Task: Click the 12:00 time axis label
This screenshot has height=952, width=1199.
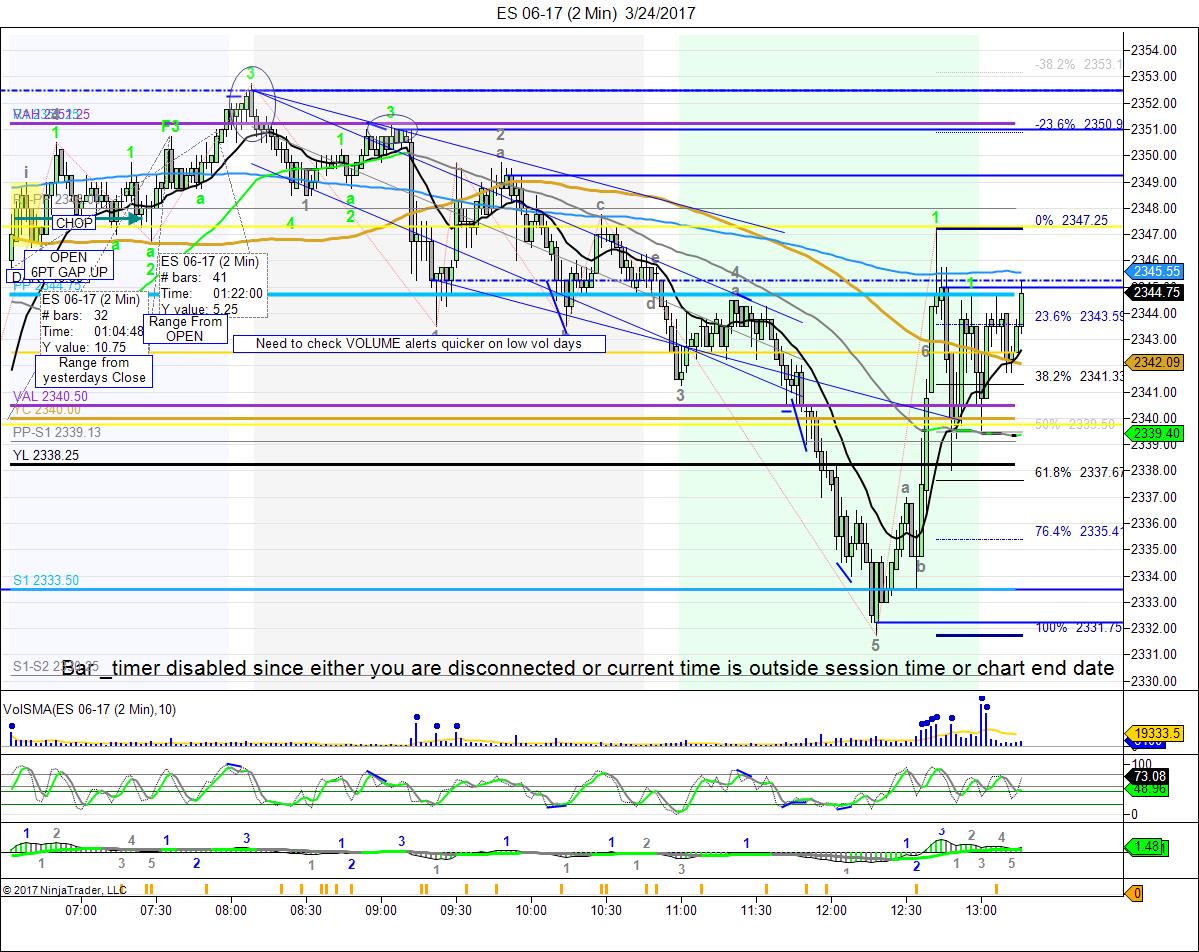Action: coord(831,911)
